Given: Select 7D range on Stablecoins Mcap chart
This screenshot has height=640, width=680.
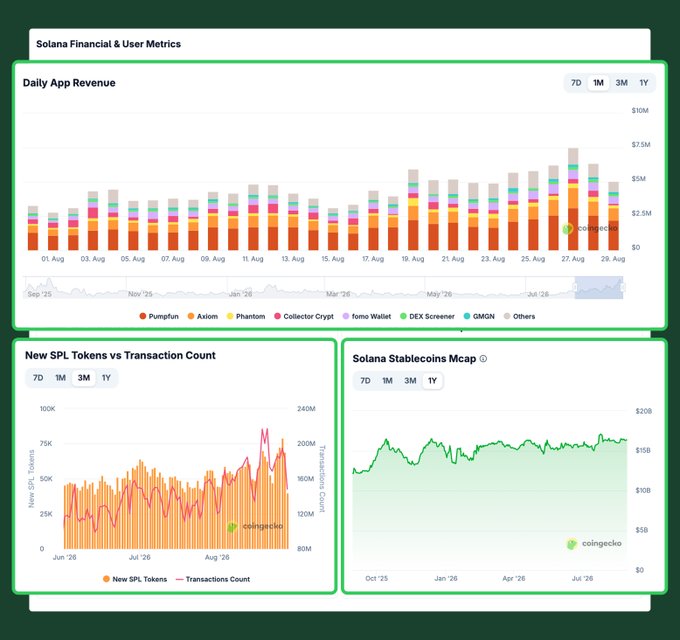Looking at the screenshot, I should coord(366,381).
